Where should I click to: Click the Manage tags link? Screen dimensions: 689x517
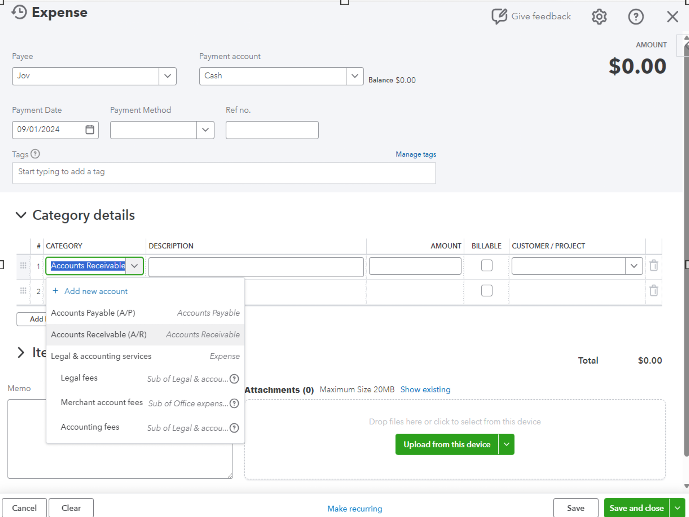(416, 154)
